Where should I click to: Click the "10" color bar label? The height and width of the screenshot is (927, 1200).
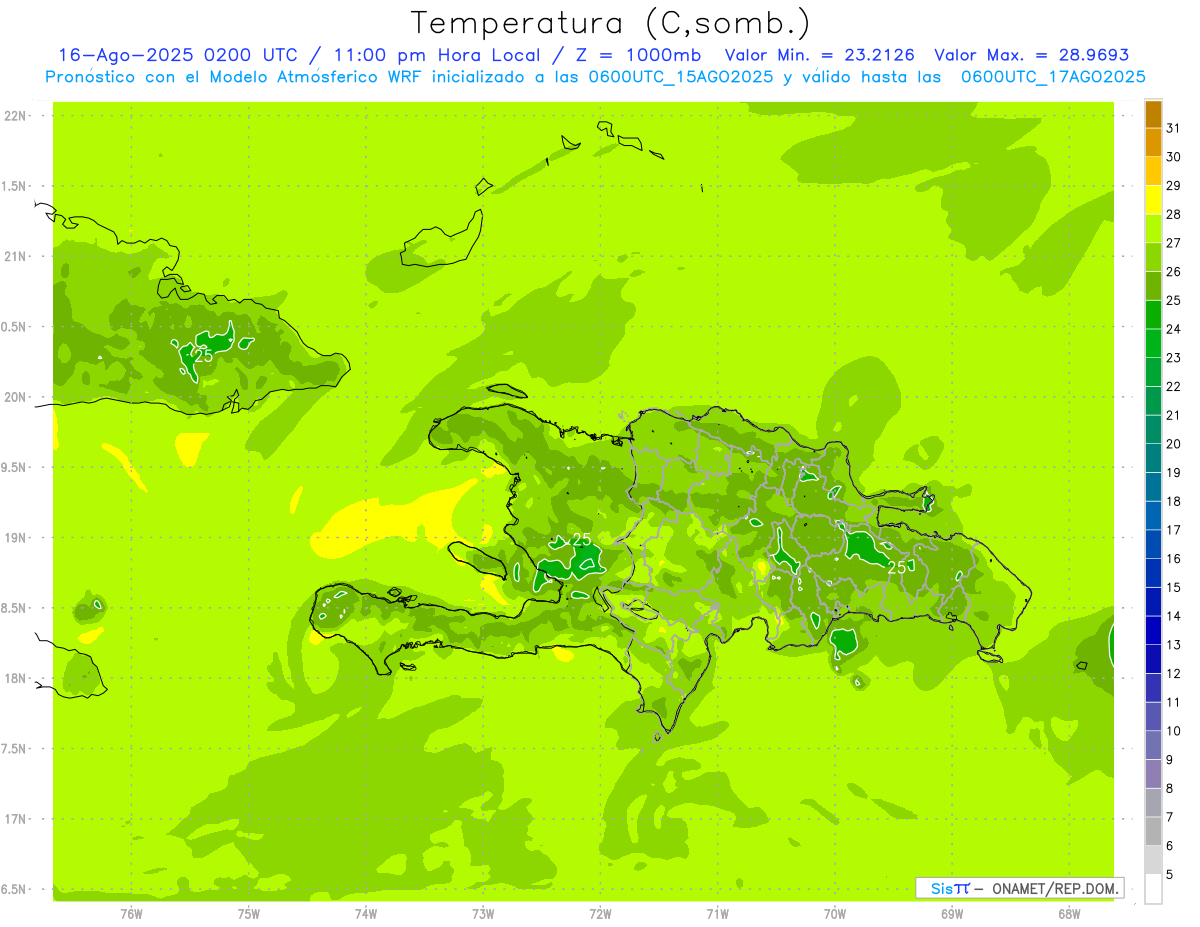(1174, 731)
